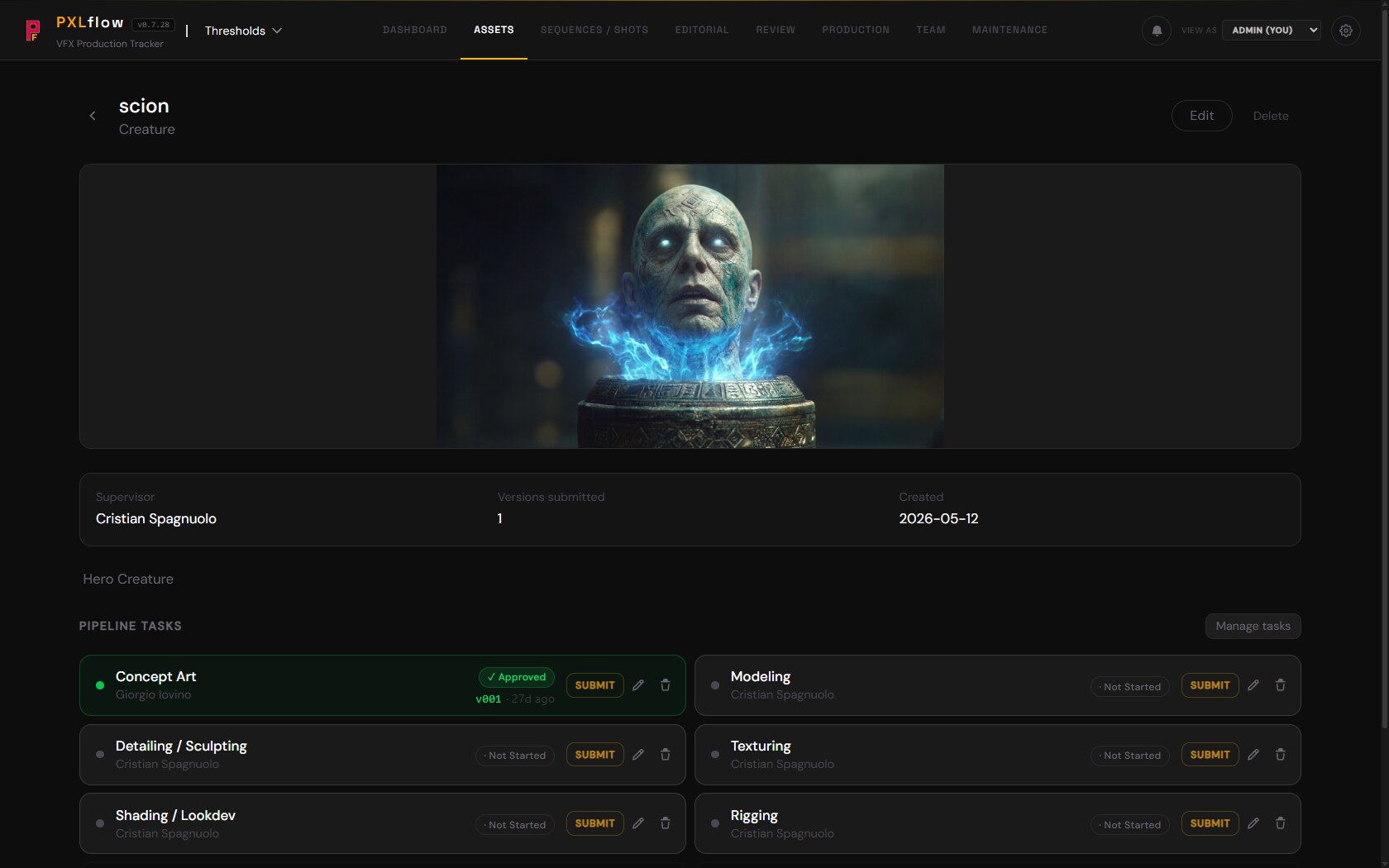
Task: Edit the Rigging task
Action: point(1253,823)
